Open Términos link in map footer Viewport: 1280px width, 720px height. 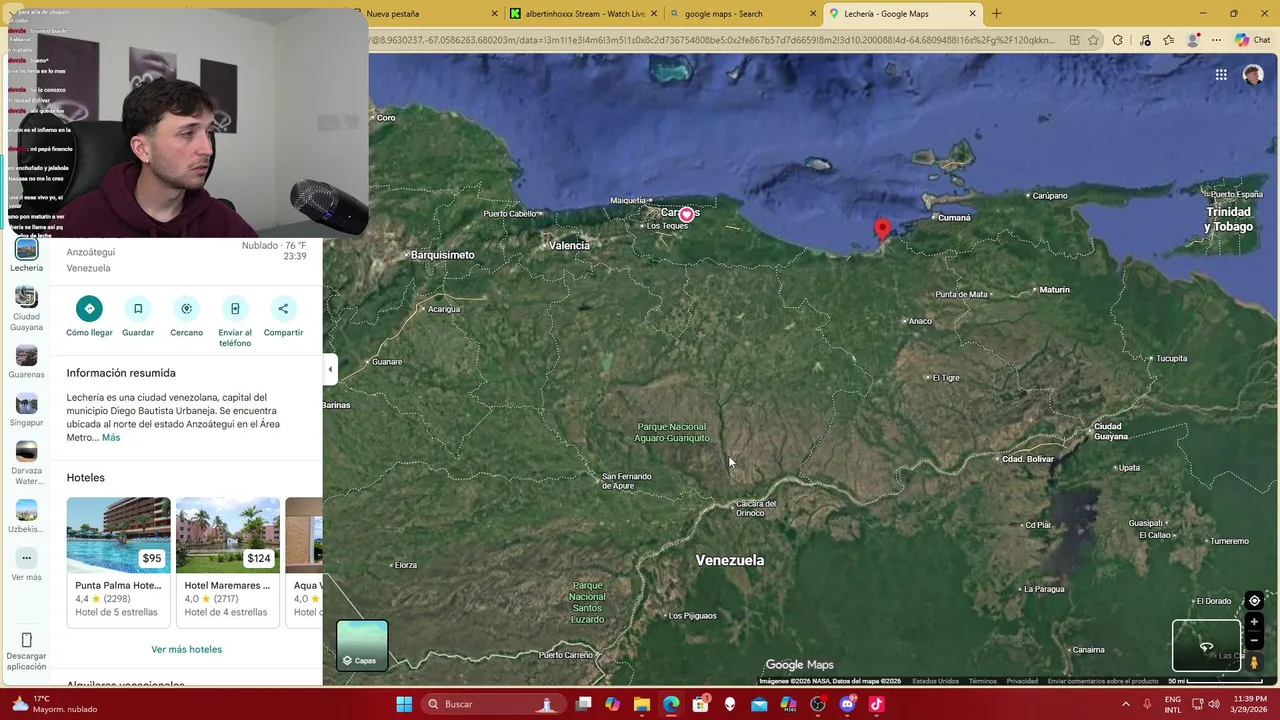pyautogui.click(x=982, y=681)
